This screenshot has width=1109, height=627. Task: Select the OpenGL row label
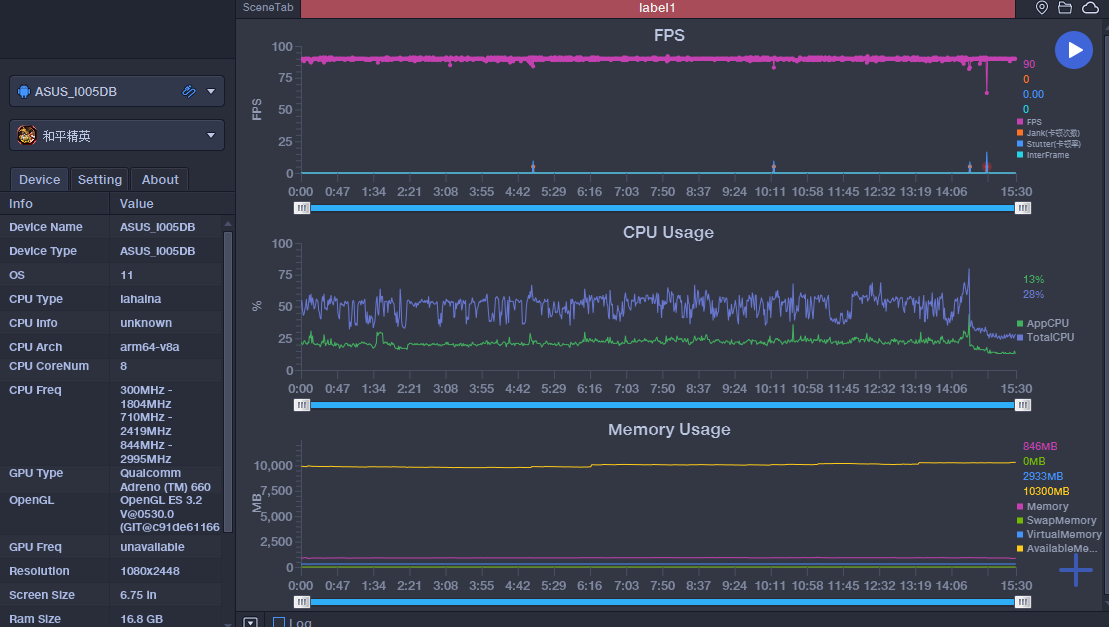(31, 500)
